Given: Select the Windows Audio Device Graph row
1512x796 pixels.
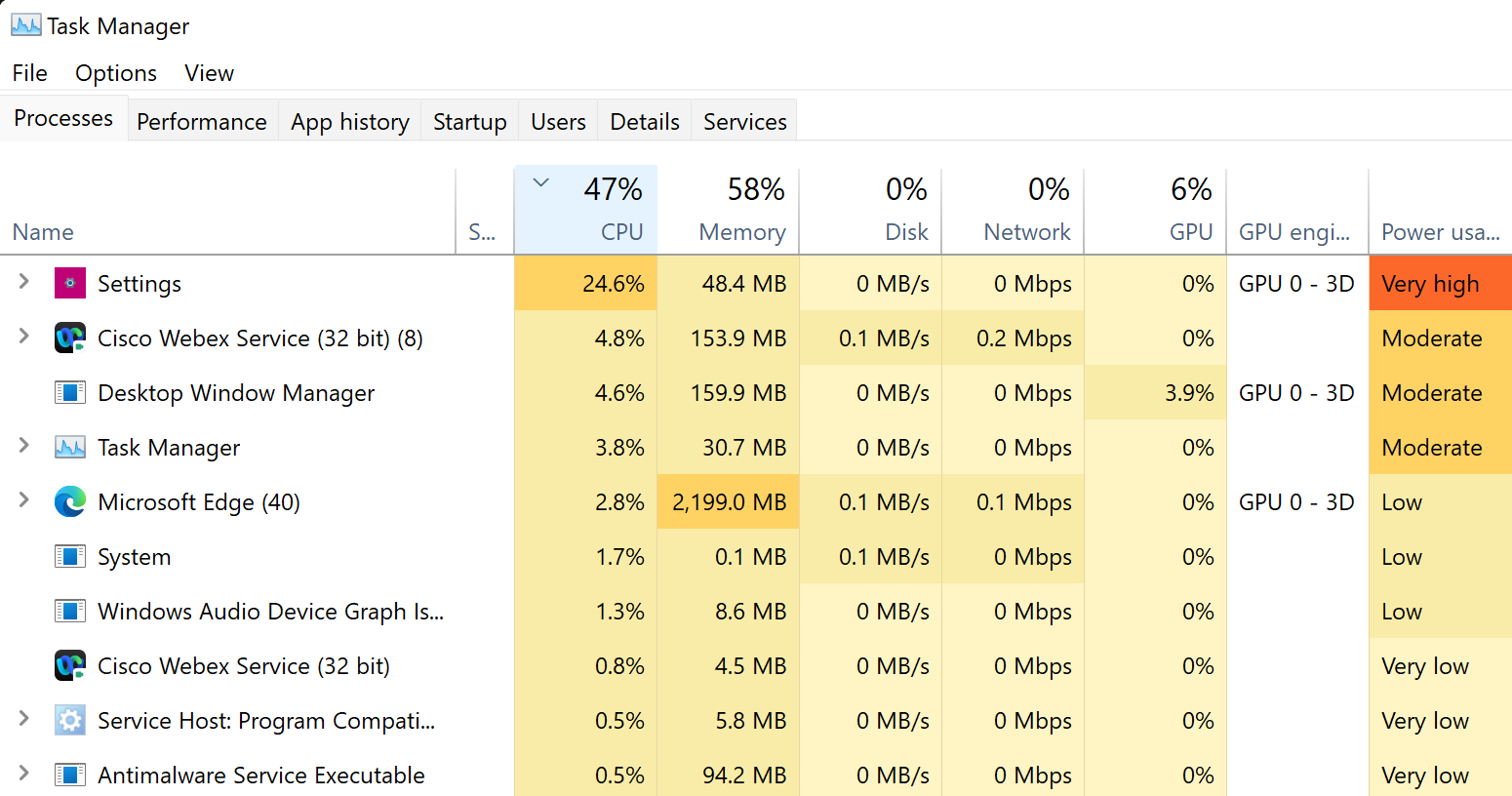Looking at the screenshot, I should 270,612.
